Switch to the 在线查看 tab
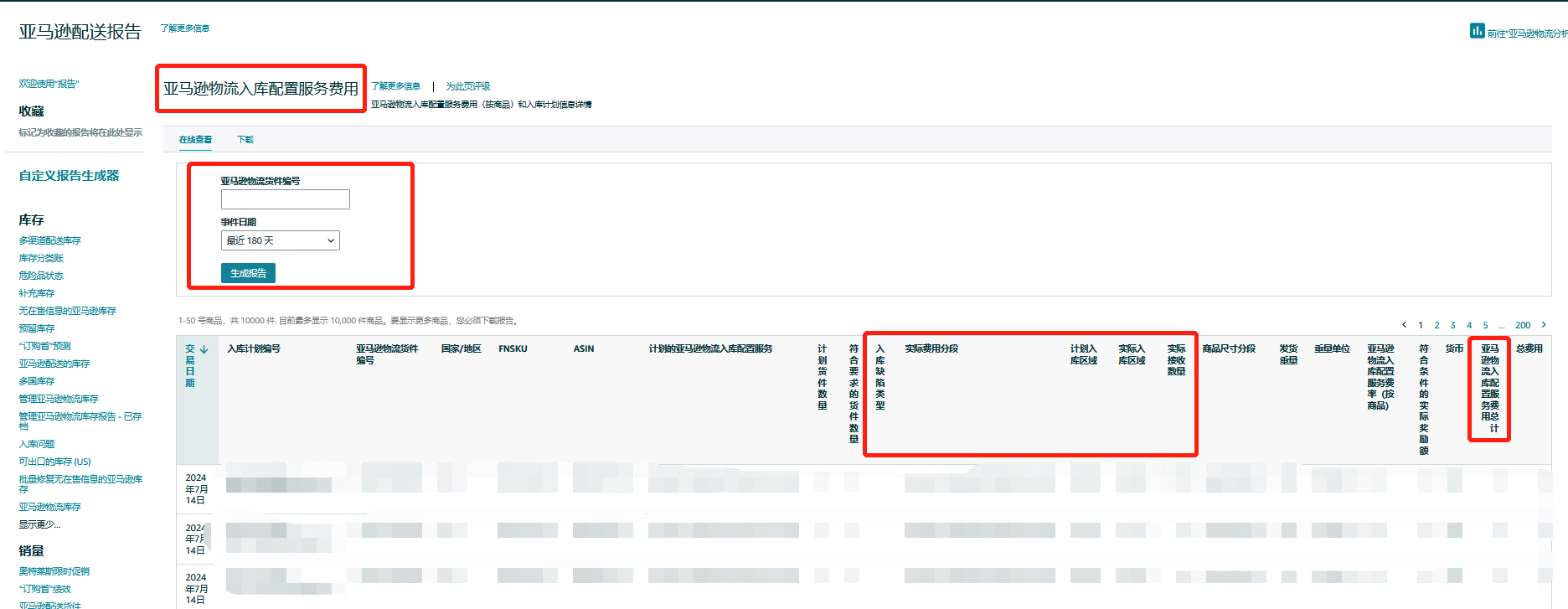 [x=195, y=140]
